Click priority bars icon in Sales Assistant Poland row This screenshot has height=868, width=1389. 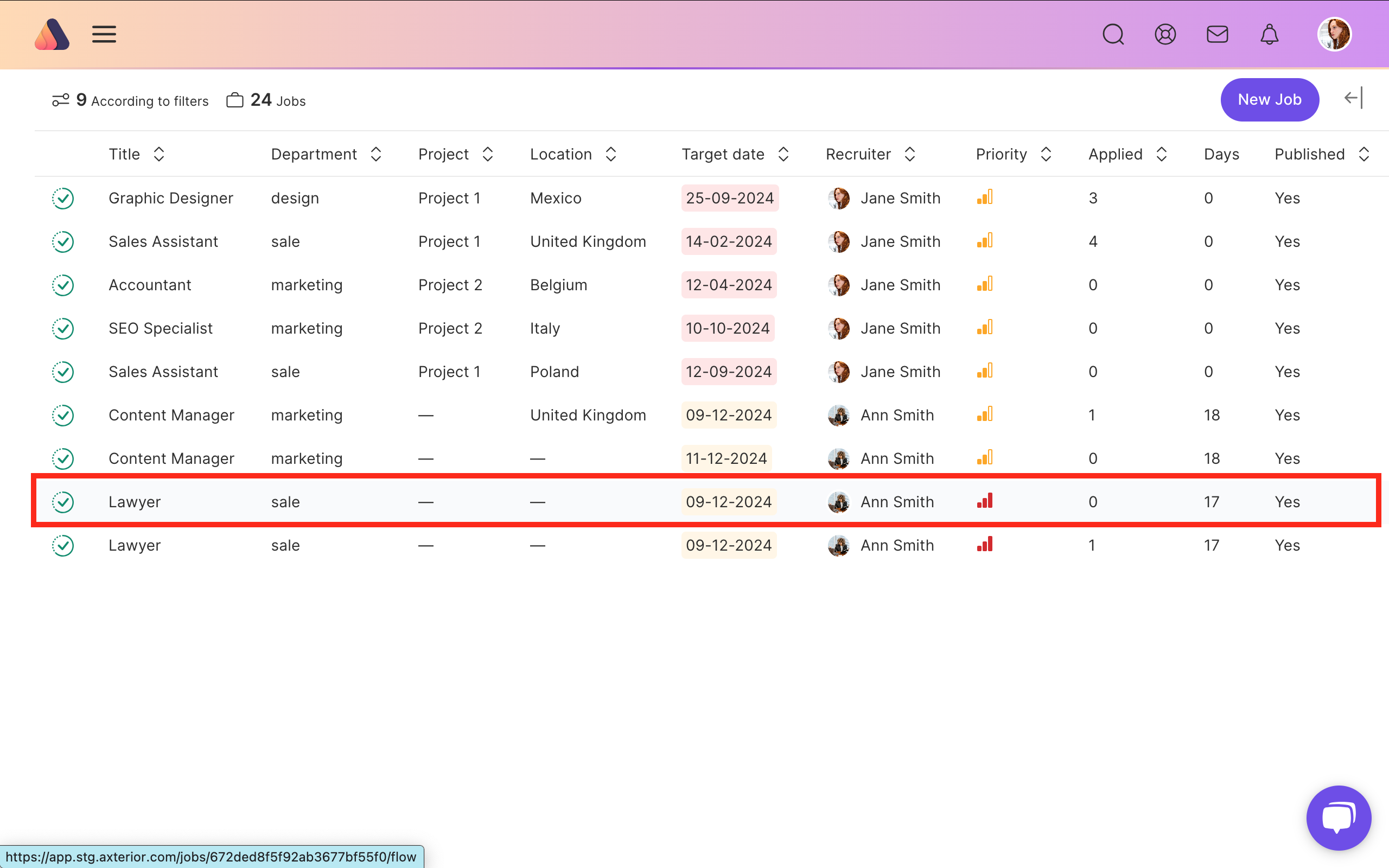point(984,371)
